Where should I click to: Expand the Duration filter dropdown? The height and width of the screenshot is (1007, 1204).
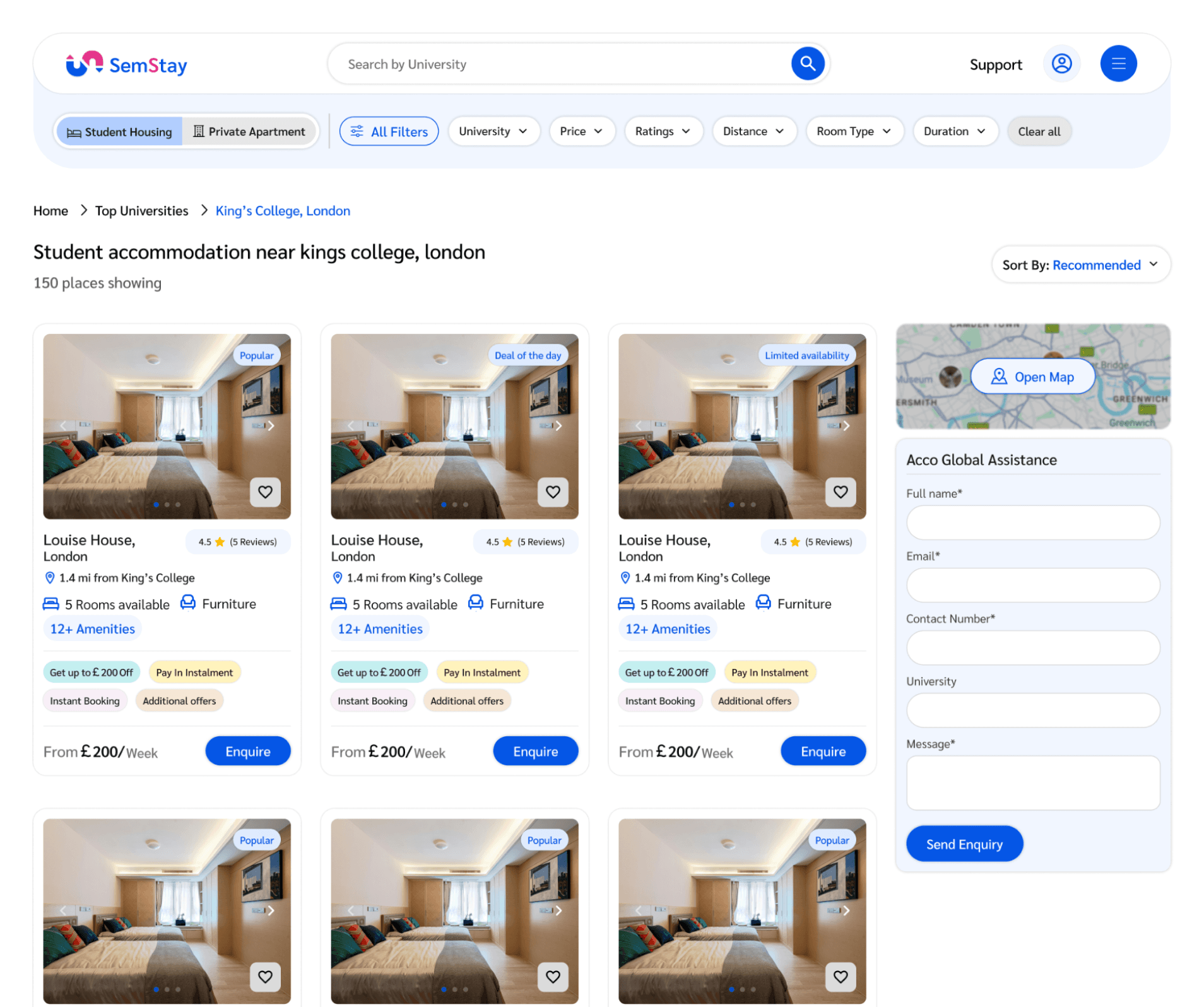tap(955, 131)
